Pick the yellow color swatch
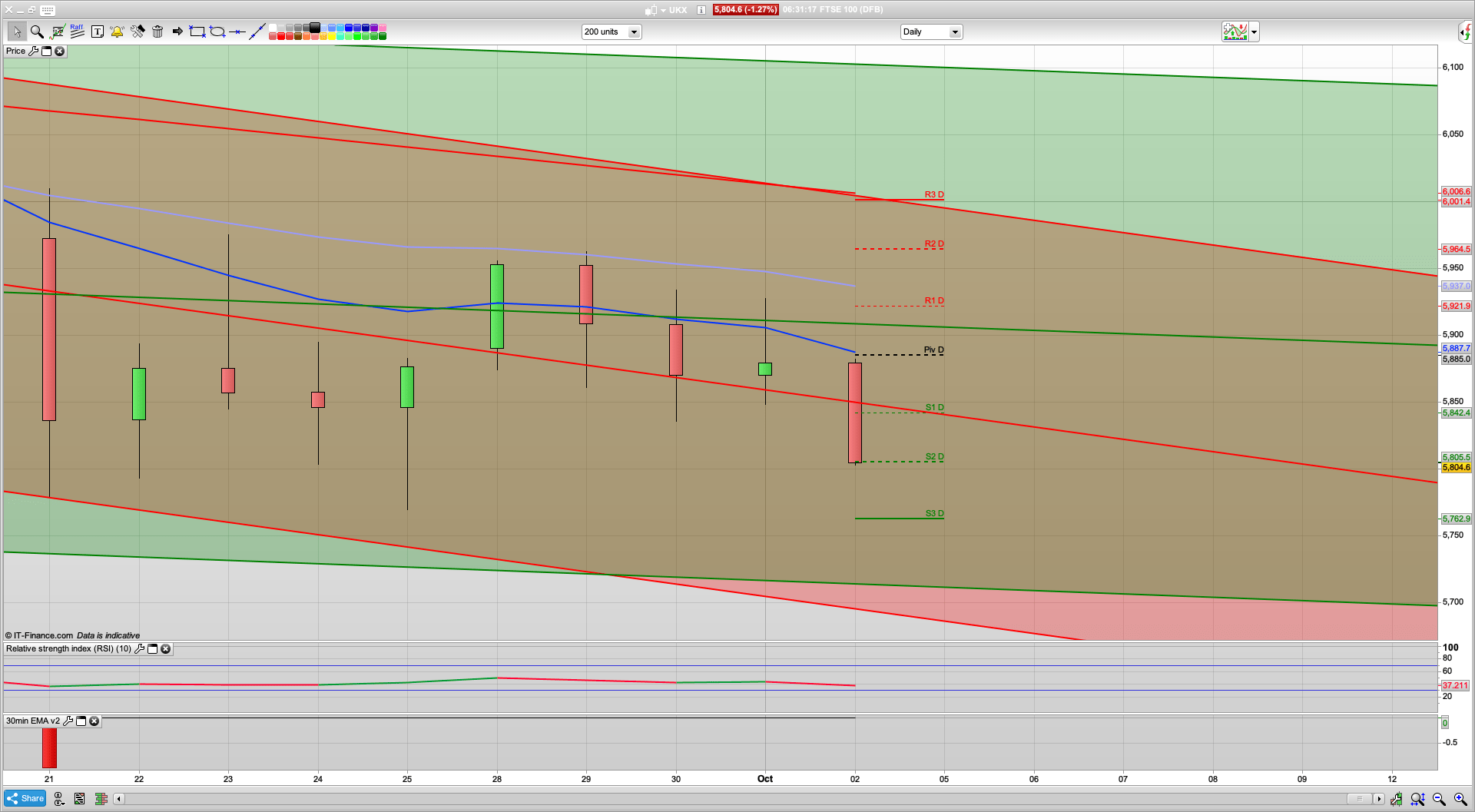This screenshot has width=1475, height=812. coord(332,36)
